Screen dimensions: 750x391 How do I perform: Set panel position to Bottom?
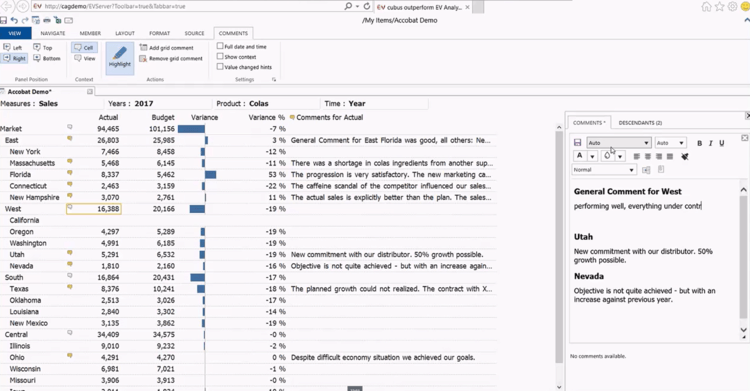(47, 58)
